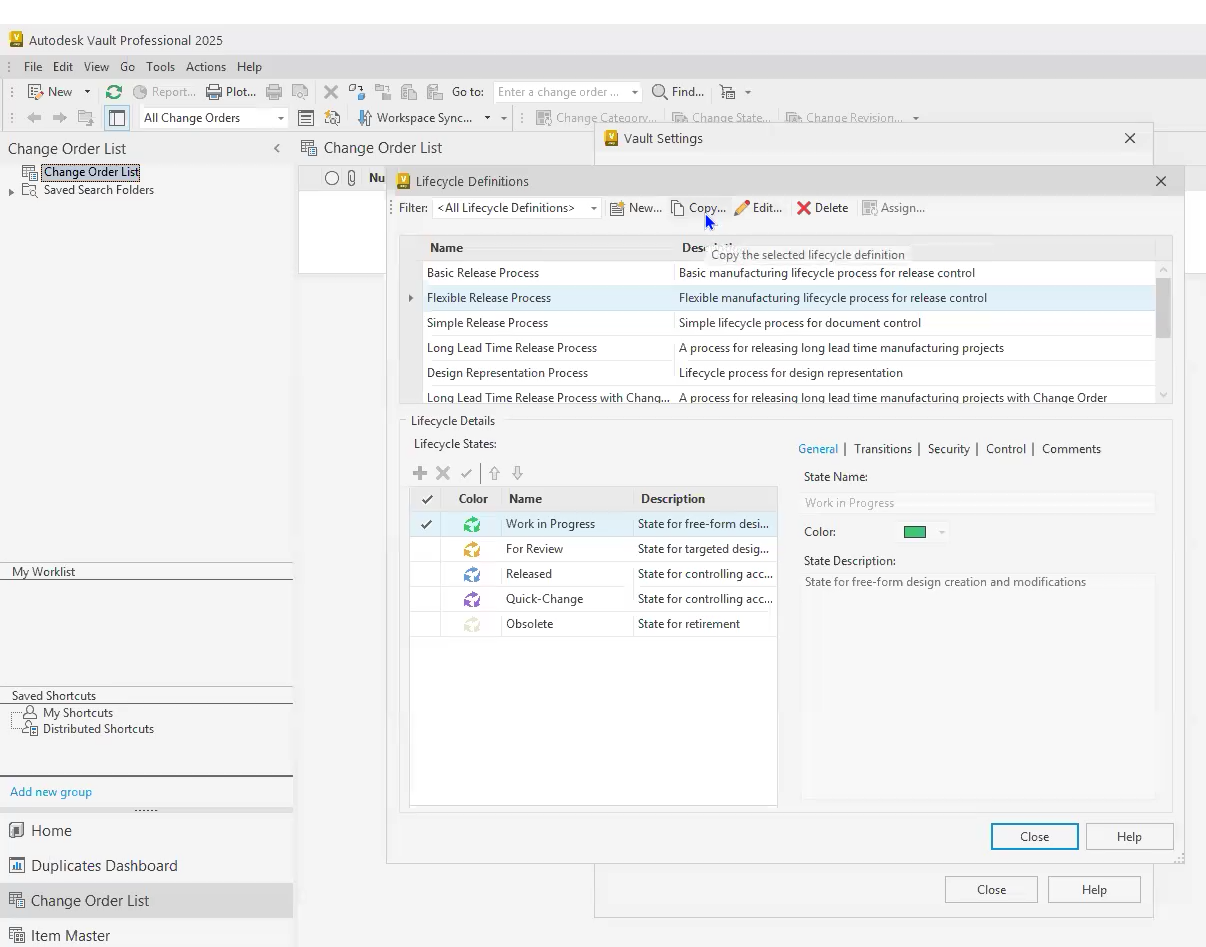Click the move state up arrow icon
This screenshot has height=947, width=1206.
coord(494,473)
